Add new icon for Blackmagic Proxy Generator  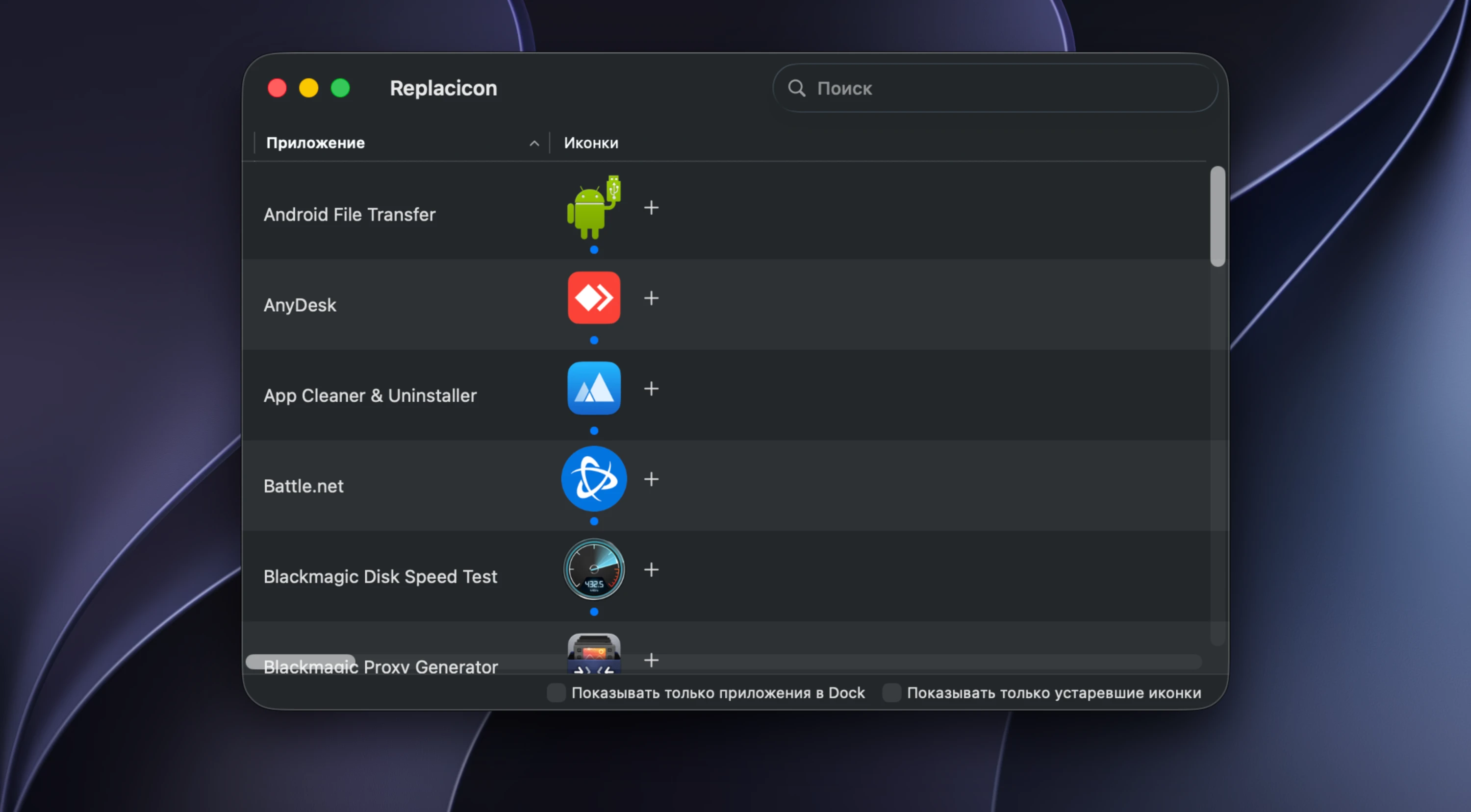point(651,660)
